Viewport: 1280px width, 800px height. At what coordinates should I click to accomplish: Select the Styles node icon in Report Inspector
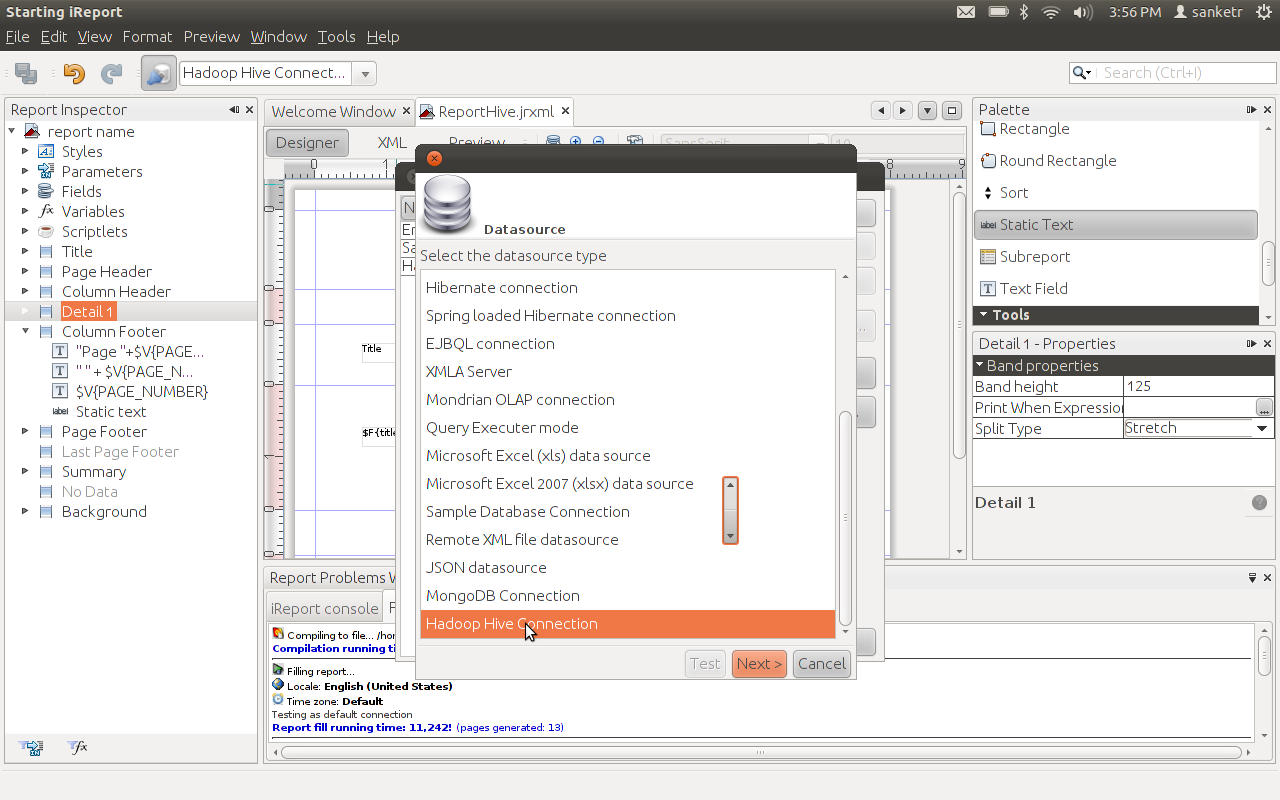pyautogui.click(x=47, y=151)
